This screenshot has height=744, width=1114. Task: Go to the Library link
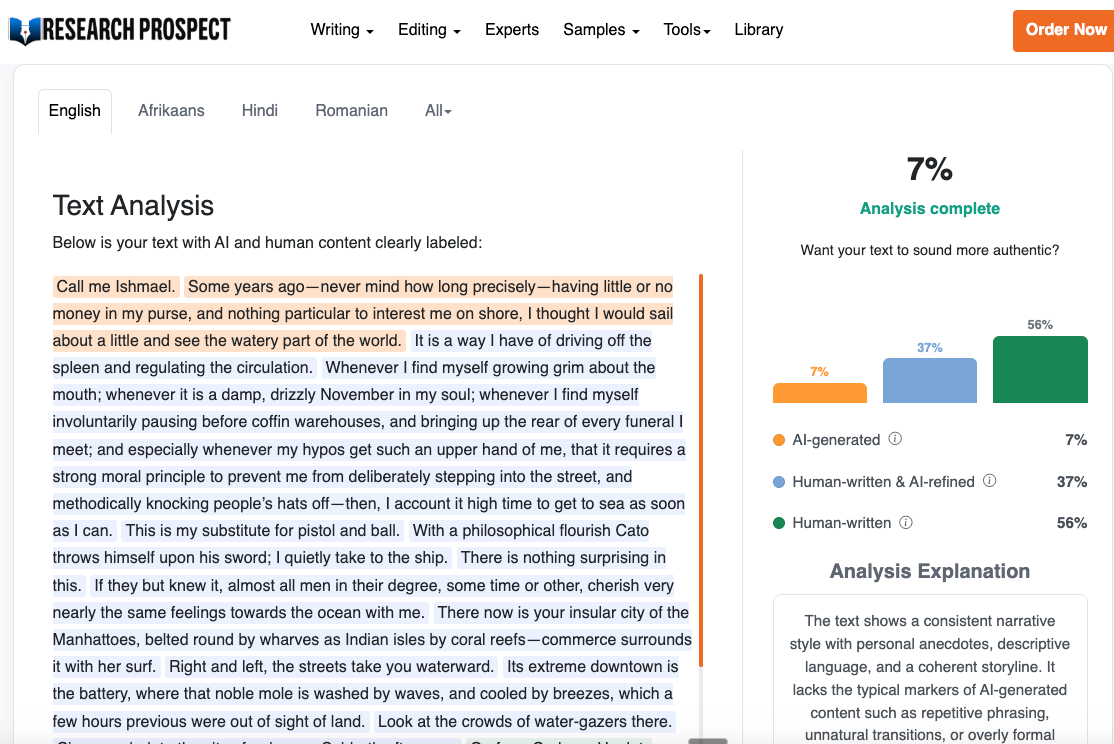[x=759, y=30]
